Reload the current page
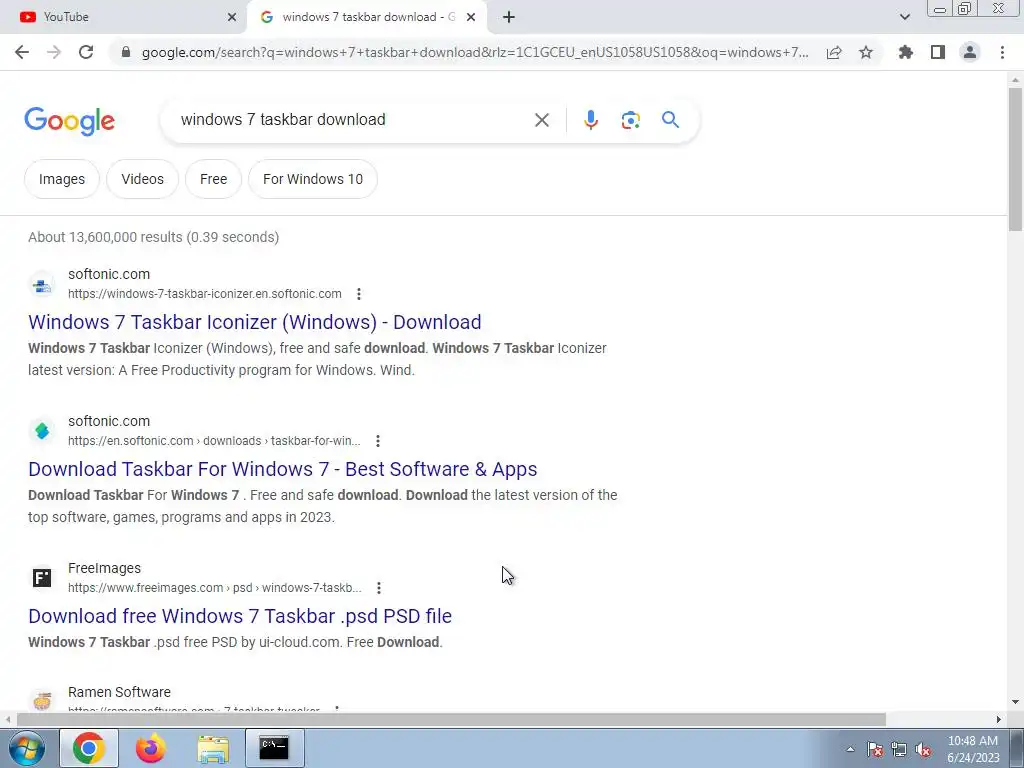Screen dimensions: 1024x768 (x=86, y=52)
